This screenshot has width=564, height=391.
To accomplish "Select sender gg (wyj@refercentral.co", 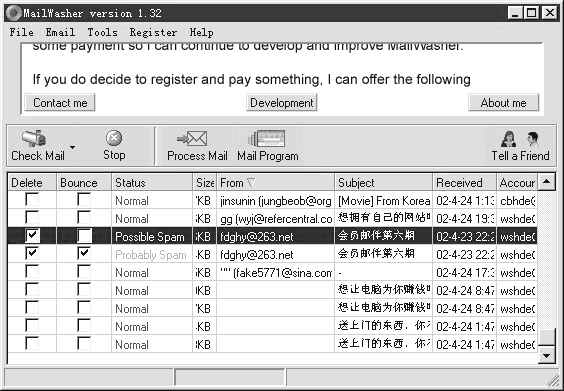I will [275, 219].
